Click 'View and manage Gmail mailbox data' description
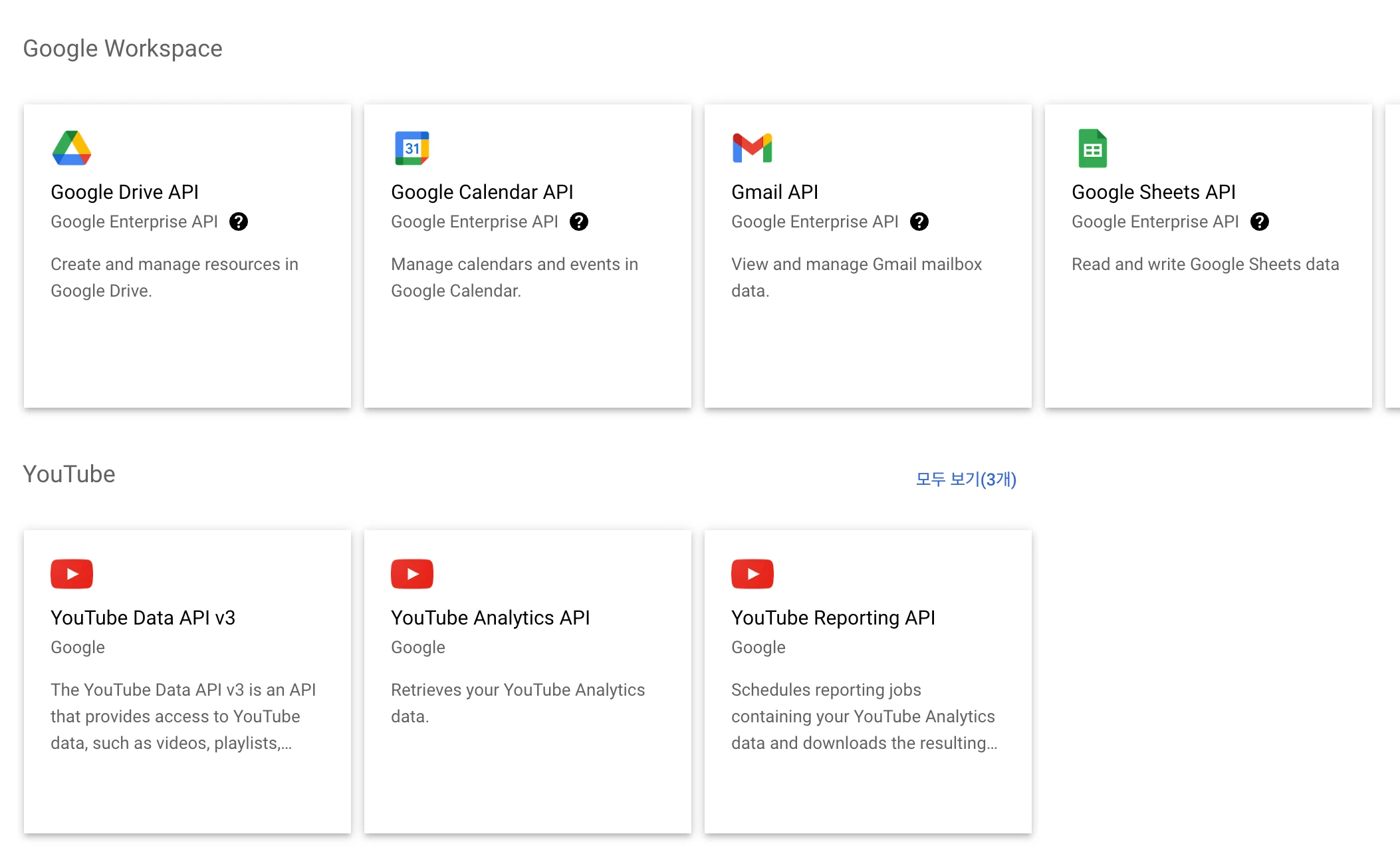The image size is (1400, 854). pos(856,277)
